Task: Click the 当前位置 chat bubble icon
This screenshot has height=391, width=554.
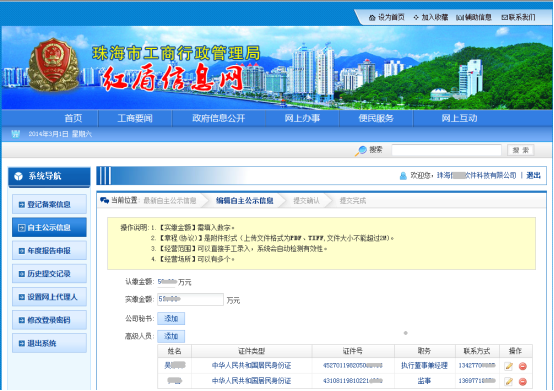Action: (x=105, y=200)
